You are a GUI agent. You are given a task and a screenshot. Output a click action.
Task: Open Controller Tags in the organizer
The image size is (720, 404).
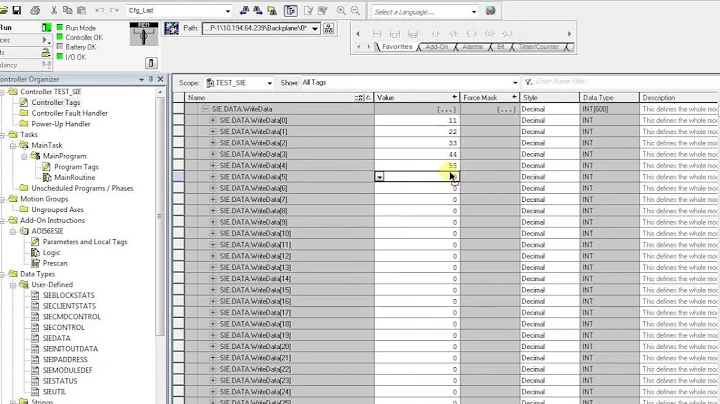point(56,102)
